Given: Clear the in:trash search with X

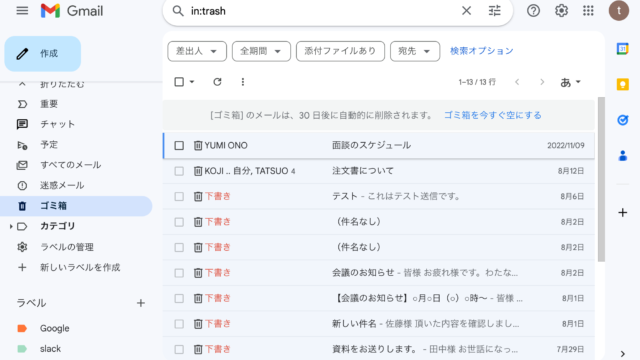Looking at the screenshot, I should click(466, 11).
